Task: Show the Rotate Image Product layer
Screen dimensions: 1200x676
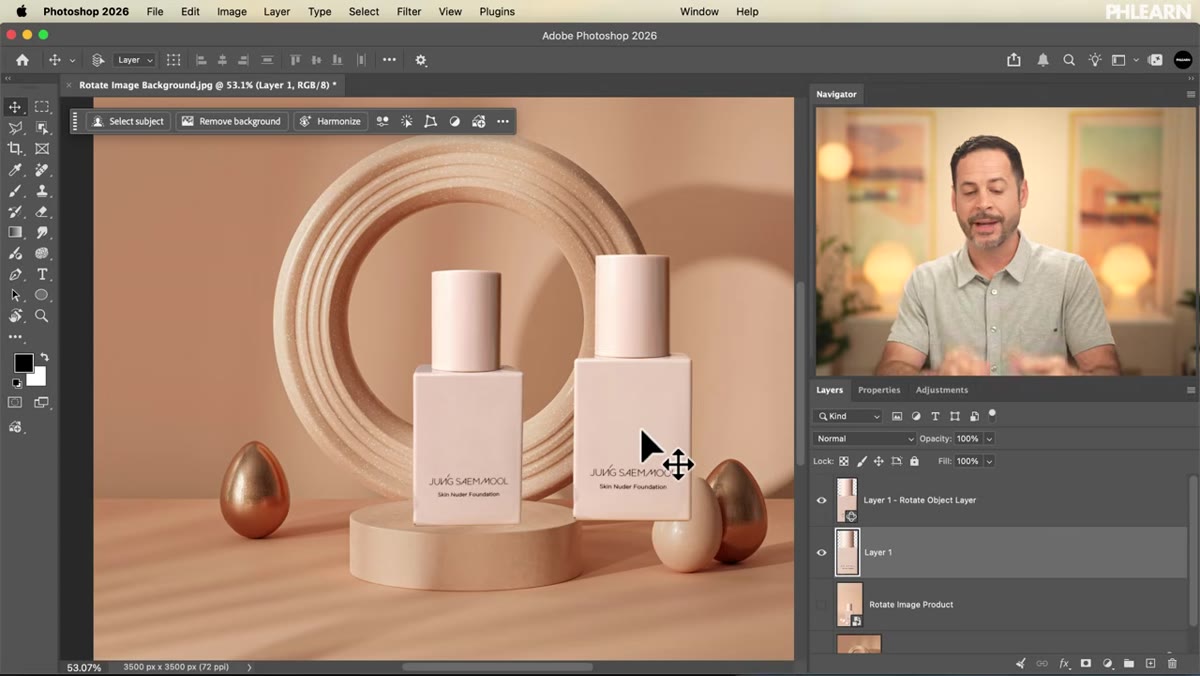Action: (x=822, y=604)
